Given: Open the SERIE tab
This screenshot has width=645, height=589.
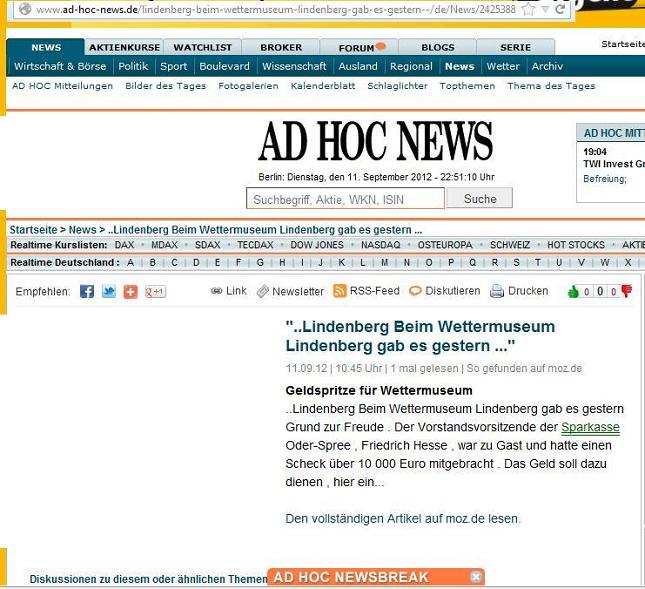Looking at the screenshot, I should click(516, 47).
